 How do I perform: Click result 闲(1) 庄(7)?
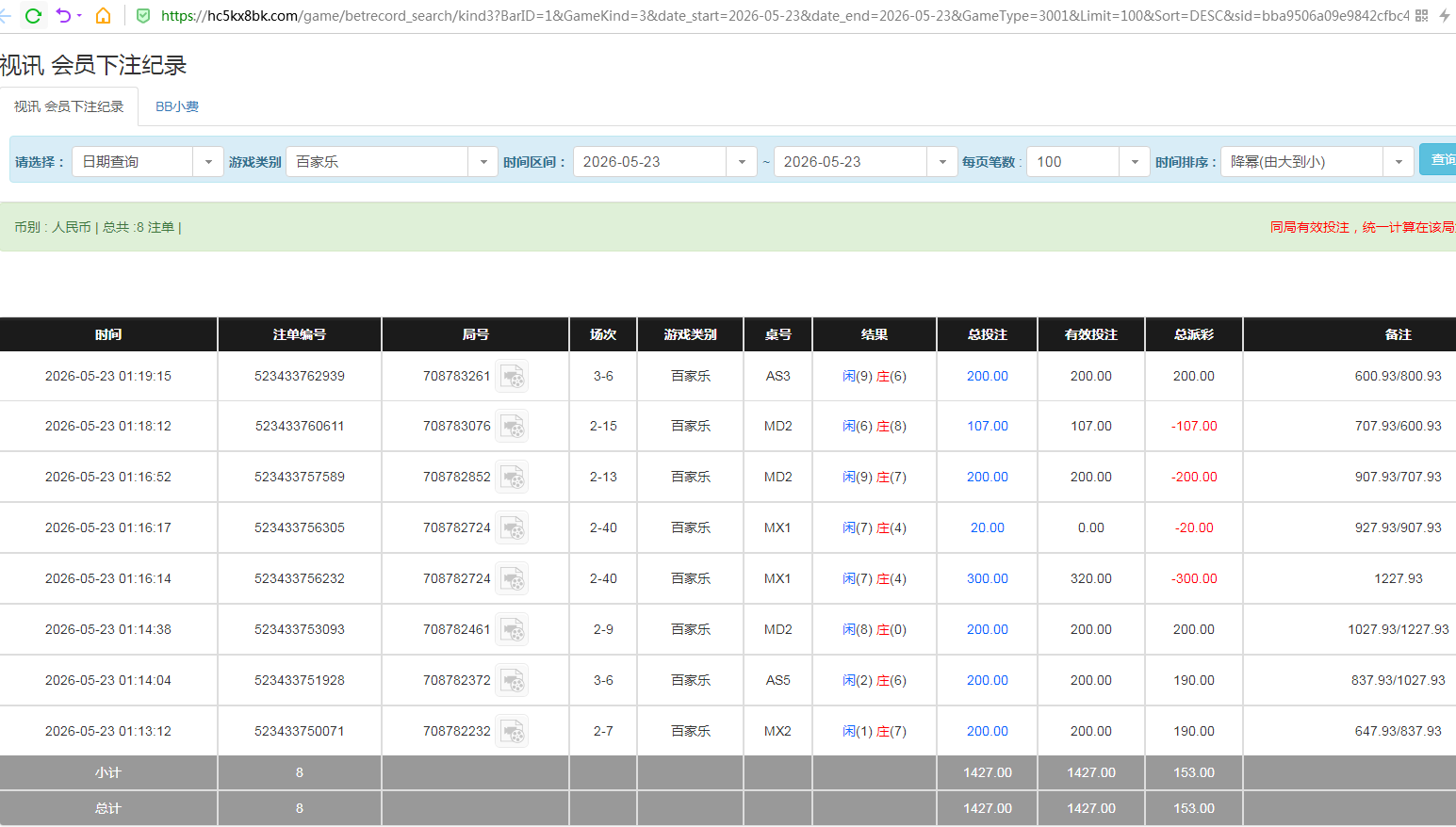pos(874,732)
